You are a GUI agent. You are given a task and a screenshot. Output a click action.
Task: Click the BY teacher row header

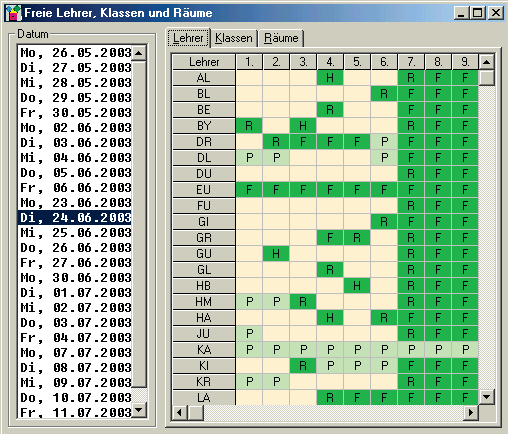[204, 126]
